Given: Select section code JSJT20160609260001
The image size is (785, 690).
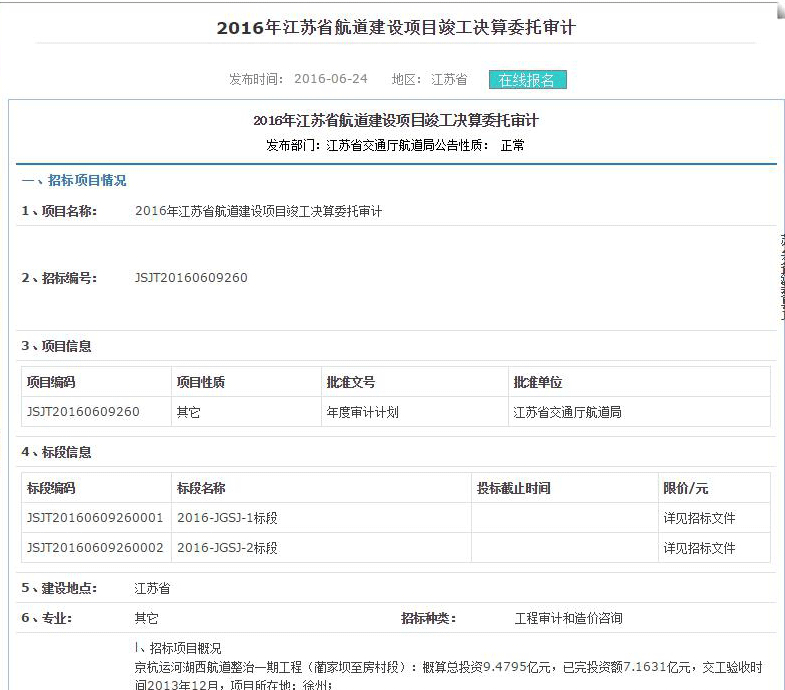Looking at the screenshot, I should (x=95, y=518).
